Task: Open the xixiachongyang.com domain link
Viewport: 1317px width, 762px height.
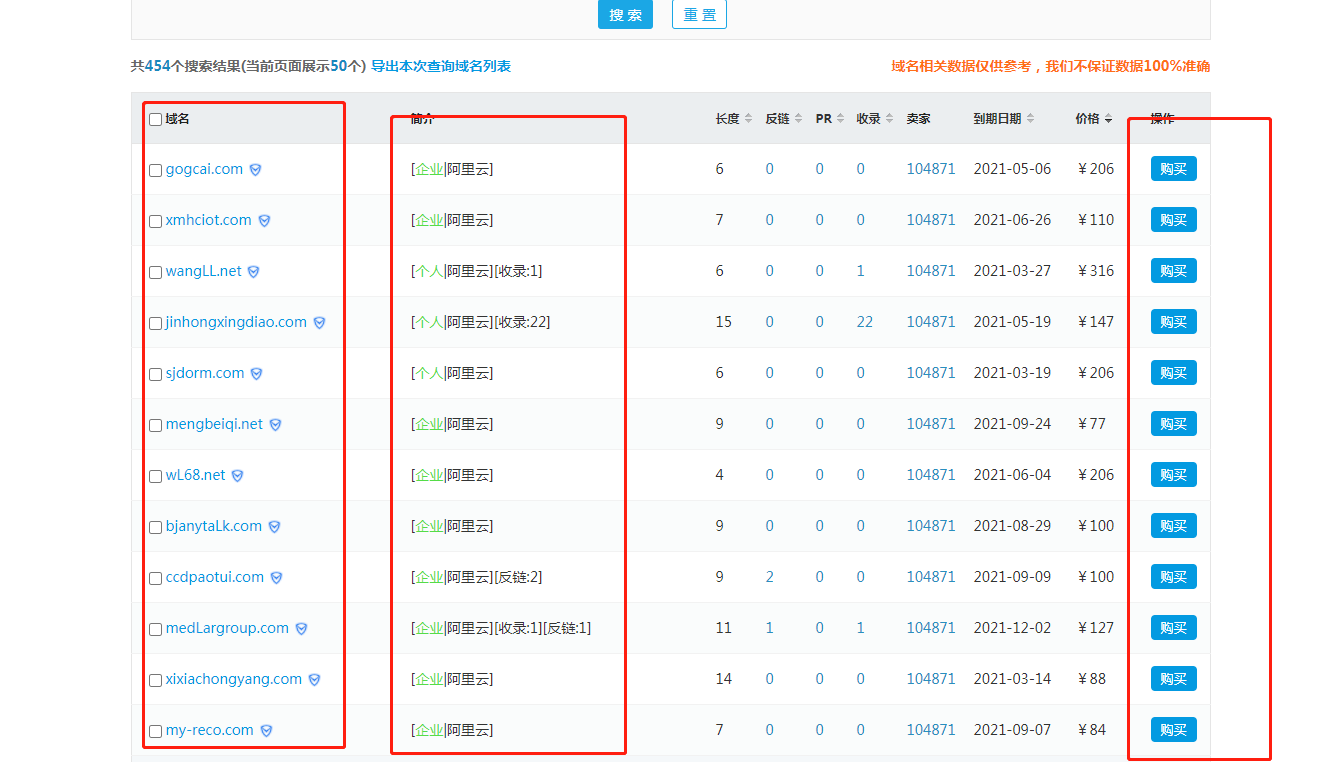Action: pyautogui.click(x=234, y=679)
